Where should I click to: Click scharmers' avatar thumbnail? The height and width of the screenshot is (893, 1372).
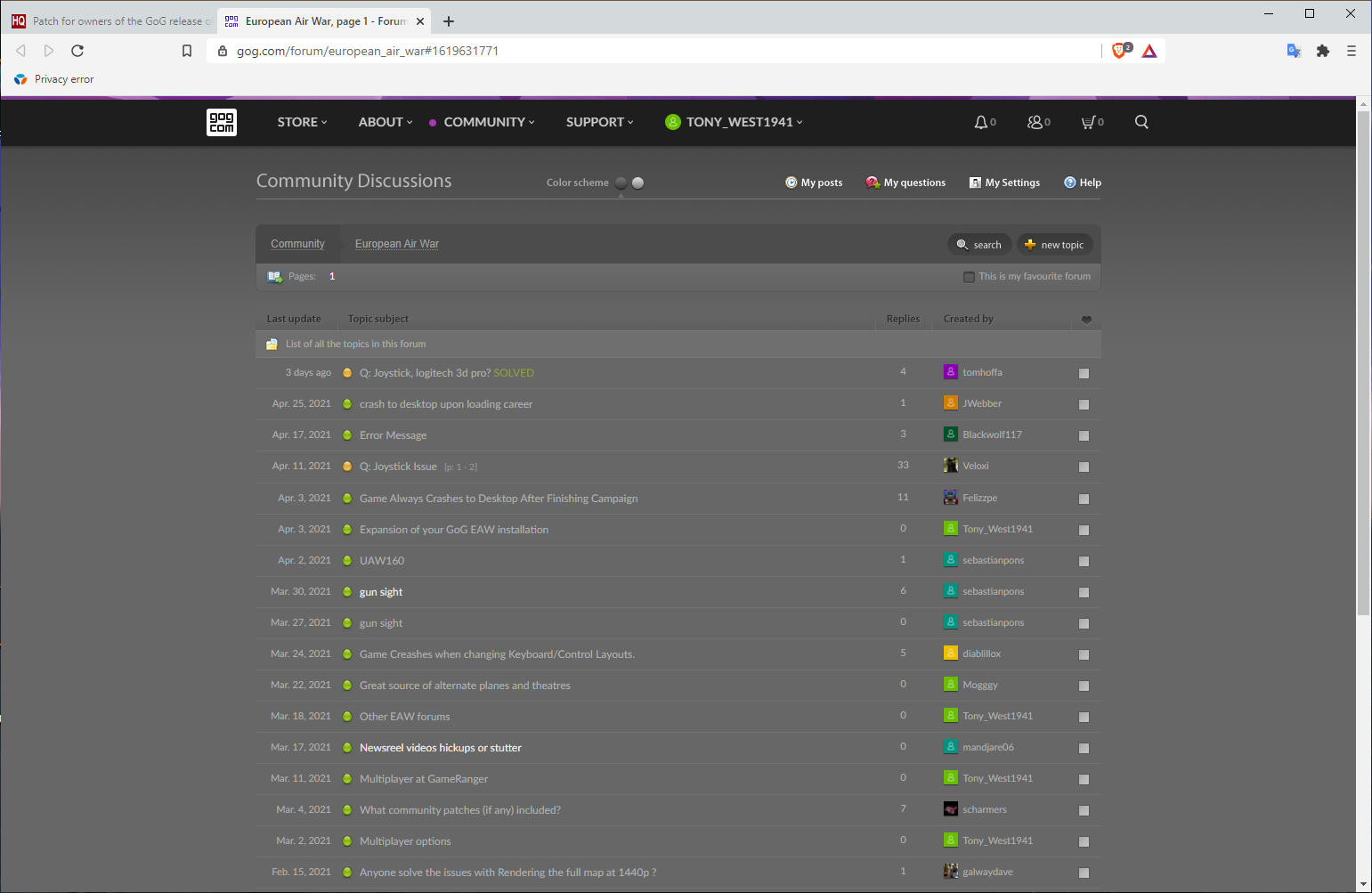[951, 809]
